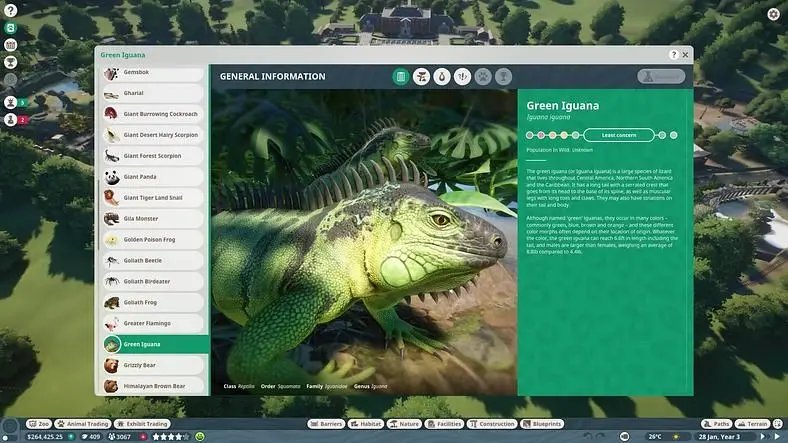Select Giant Tiger Land Snail entry
The width and height of the screenshot is (788, 443).
point(153,198)
